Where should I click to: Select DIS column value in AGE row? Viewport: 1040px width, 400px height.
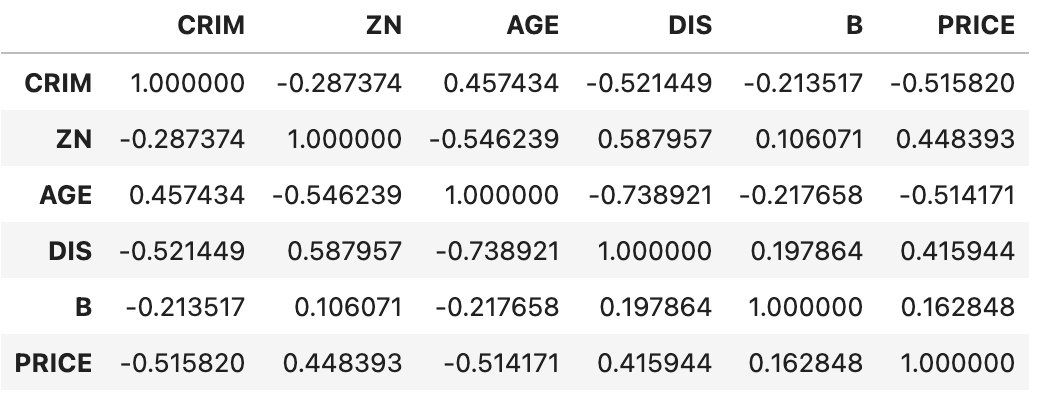tap(649, 195)
